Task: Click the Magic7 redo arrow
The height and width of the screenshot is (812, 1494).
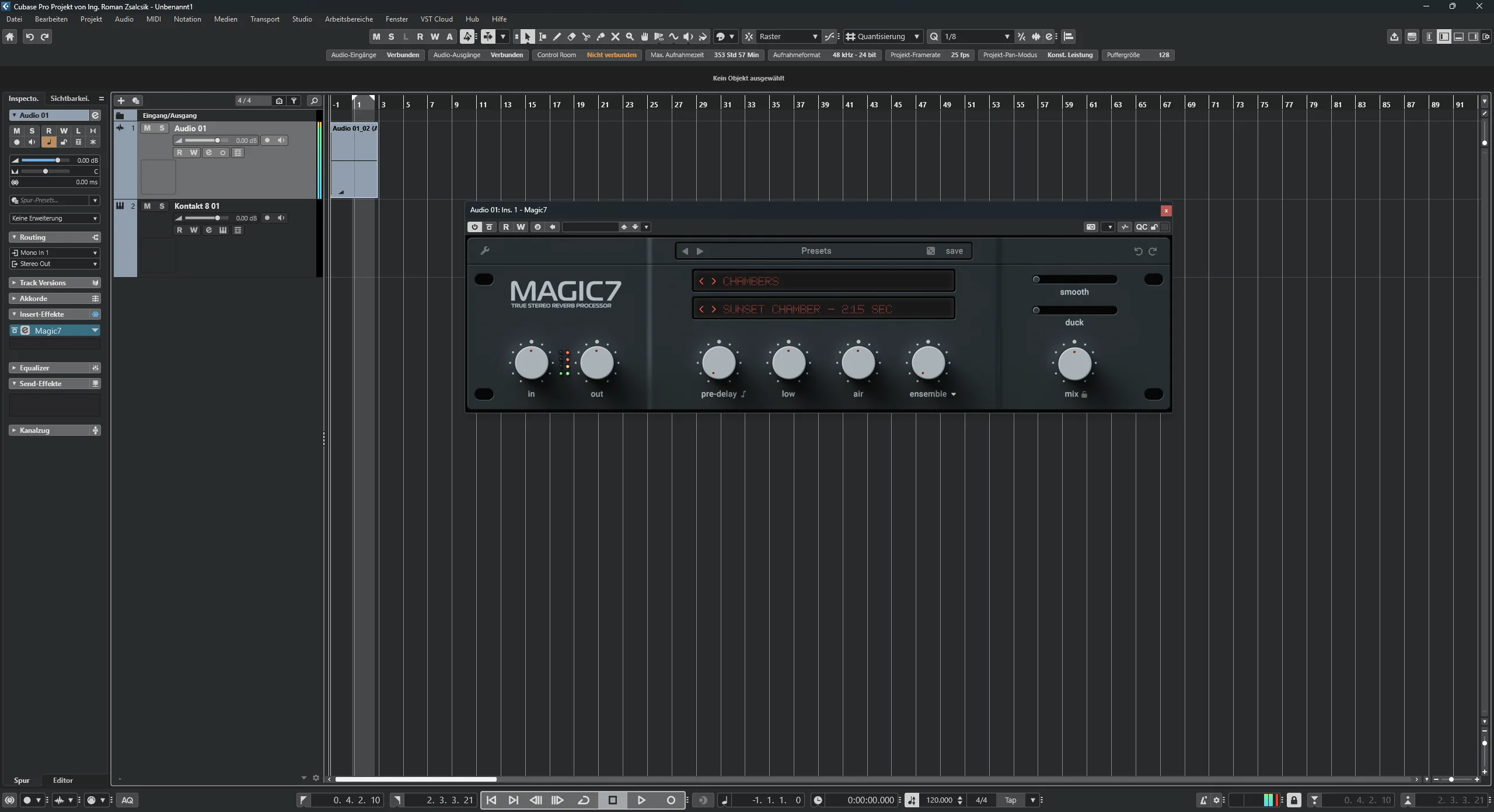Action: pos(1153,251)
